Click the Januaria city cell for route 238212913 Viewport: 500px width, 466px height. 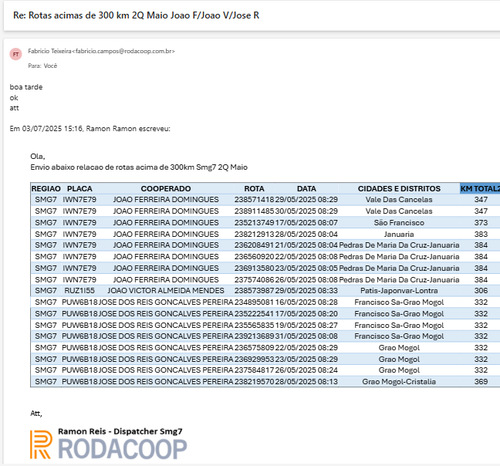click(399, 234)
